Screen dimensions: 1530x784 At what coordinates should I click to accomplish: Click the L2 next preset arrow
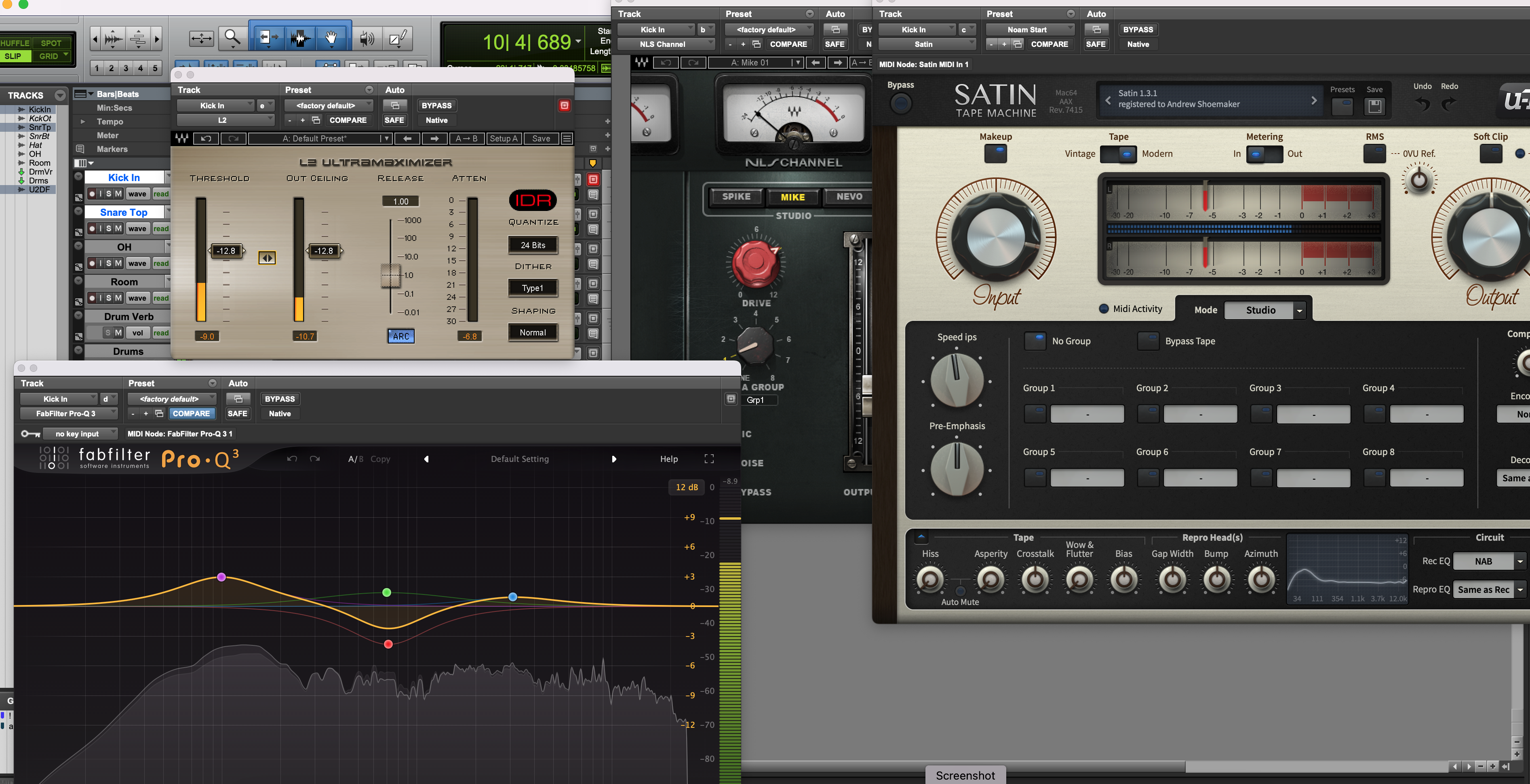pyautogui.click(x=435, y=138)
